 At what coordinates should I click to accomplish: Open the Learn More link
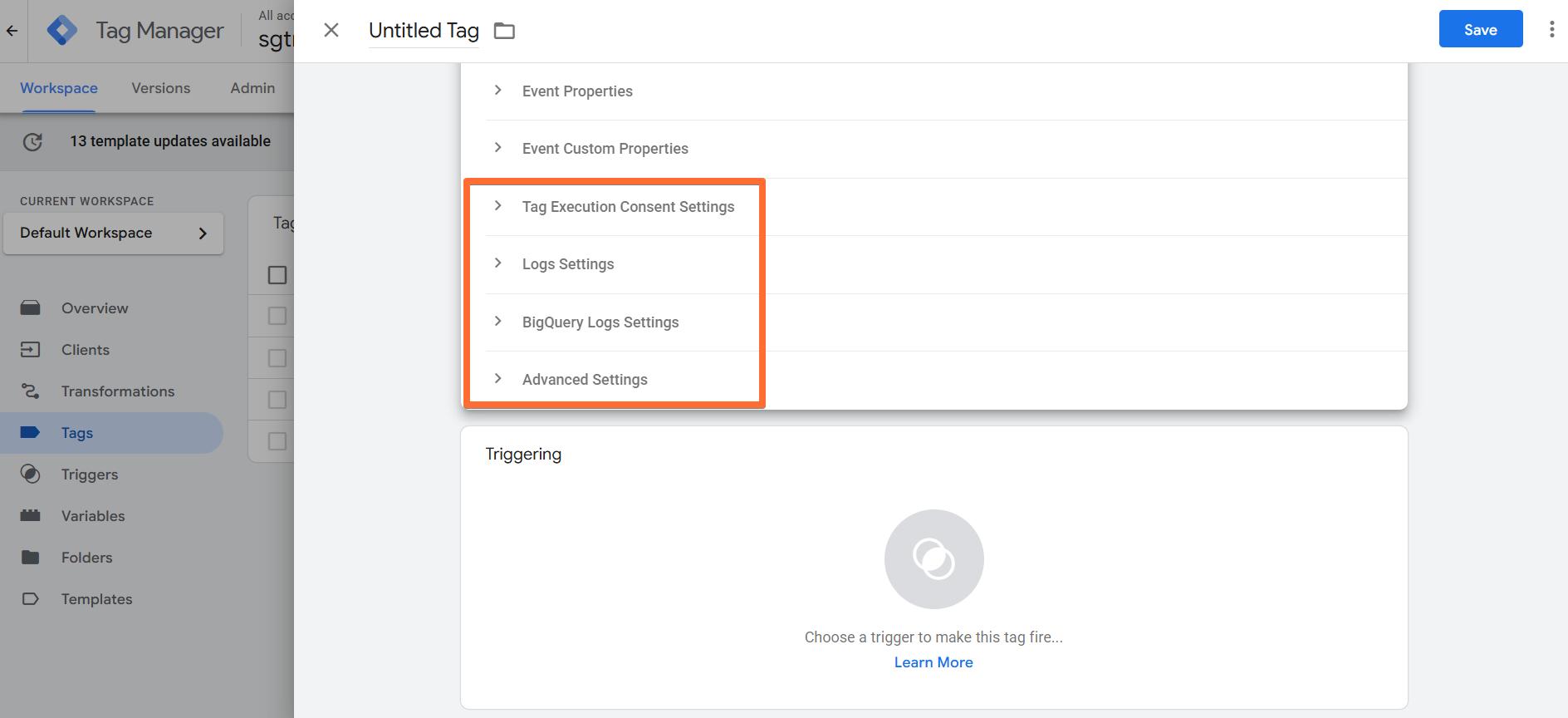(933, 662)
